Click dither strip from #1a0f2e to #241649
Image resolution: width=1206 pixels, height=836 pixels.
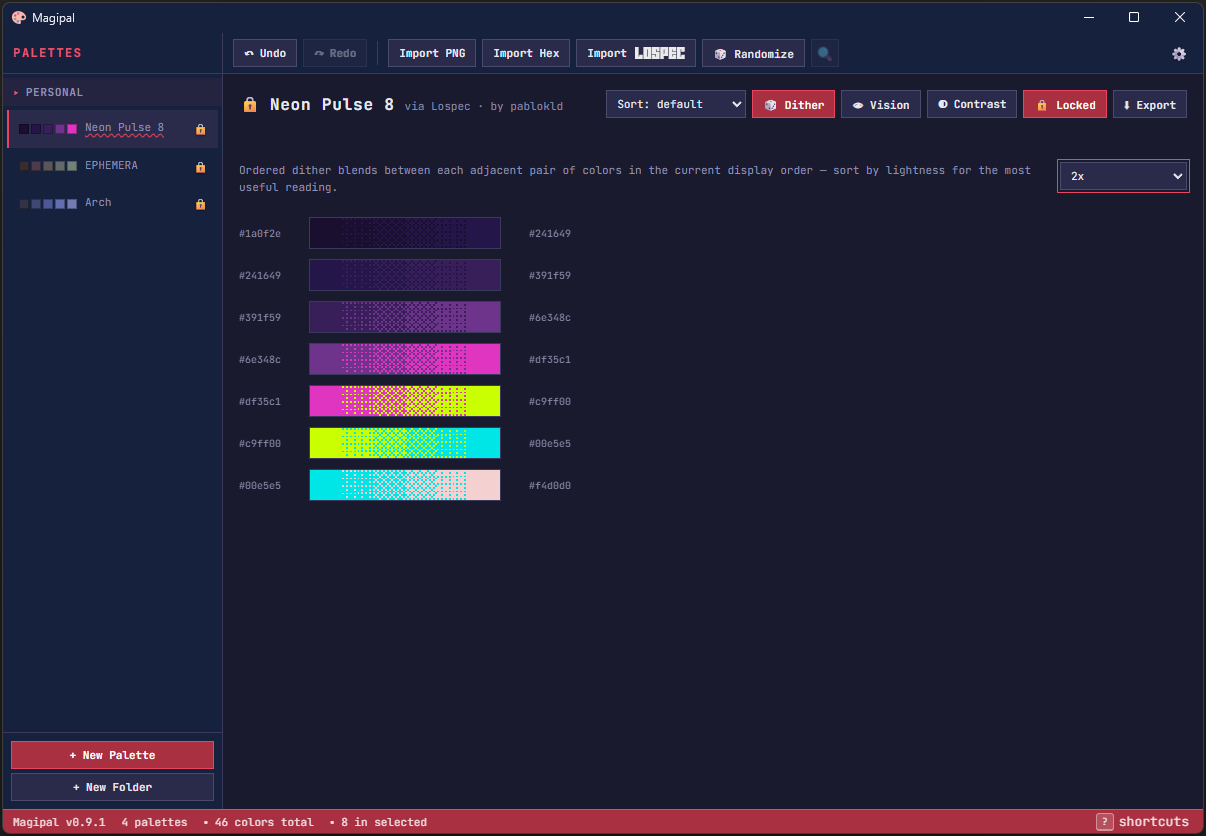[x=405, y=233]
